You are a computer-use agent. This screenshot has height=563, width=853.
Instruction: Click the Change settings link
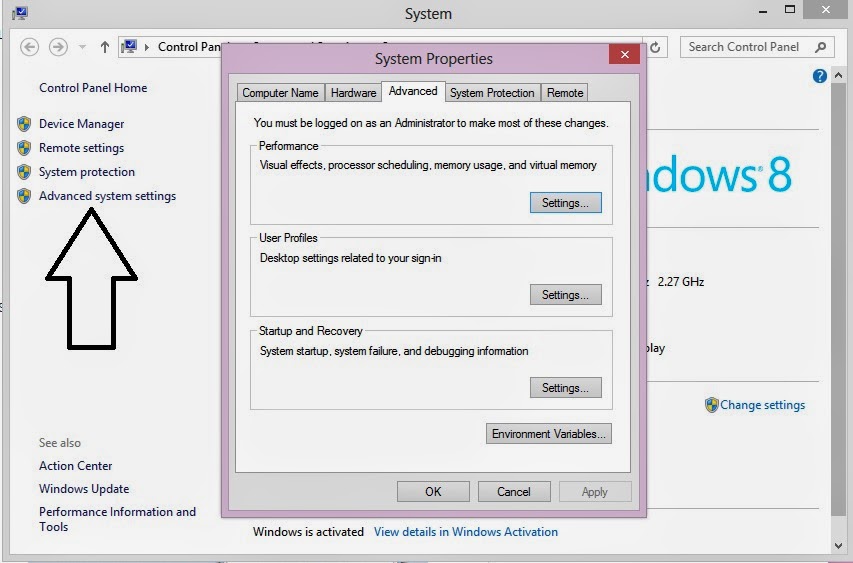[762, 405]
